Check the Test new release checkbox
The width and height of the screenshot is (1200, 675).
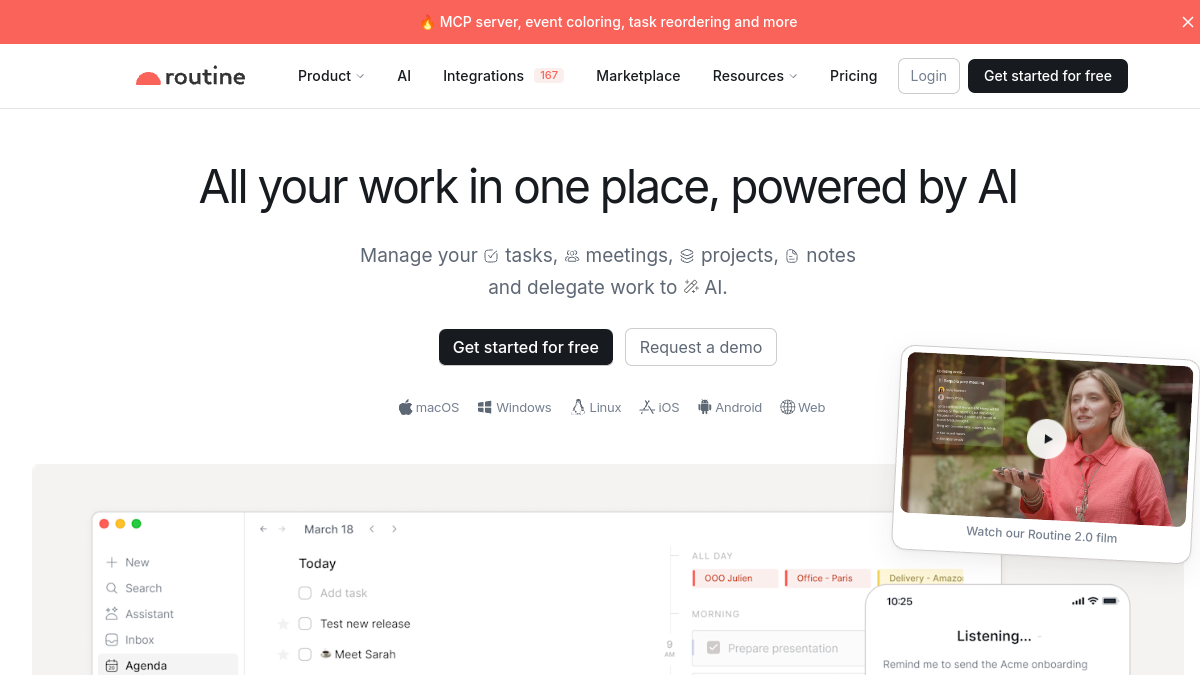click(305, 624)
